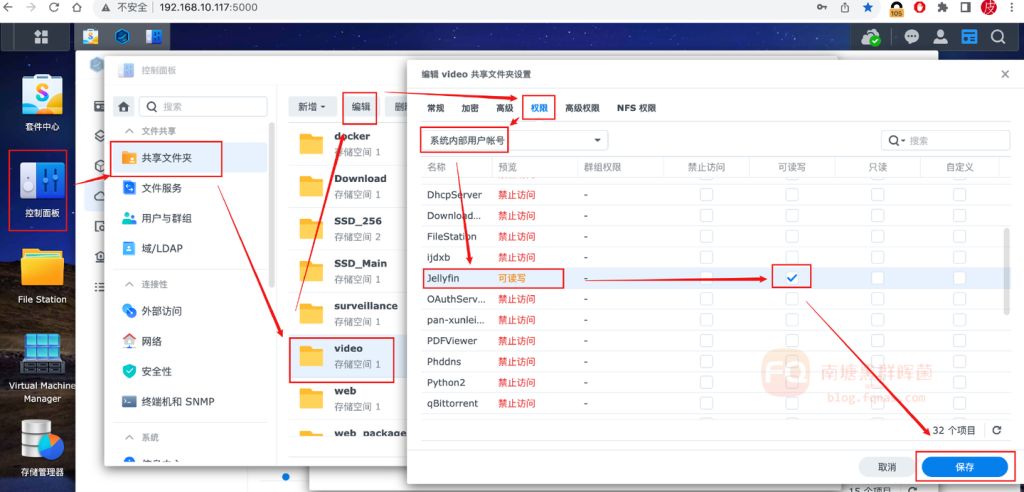Switch to the Advanced Permissions tab
This screenshot has height=492, width=1024.
pyautogui.click(x=581, y=108)
